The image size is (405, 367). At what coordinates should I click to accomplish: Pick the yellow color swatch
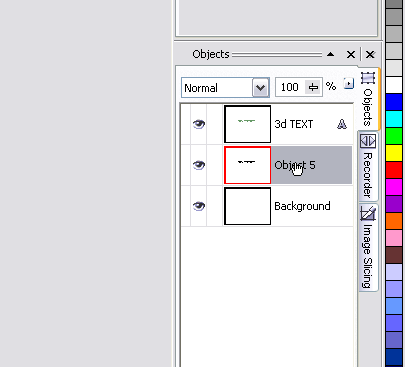tap(394, 153)
